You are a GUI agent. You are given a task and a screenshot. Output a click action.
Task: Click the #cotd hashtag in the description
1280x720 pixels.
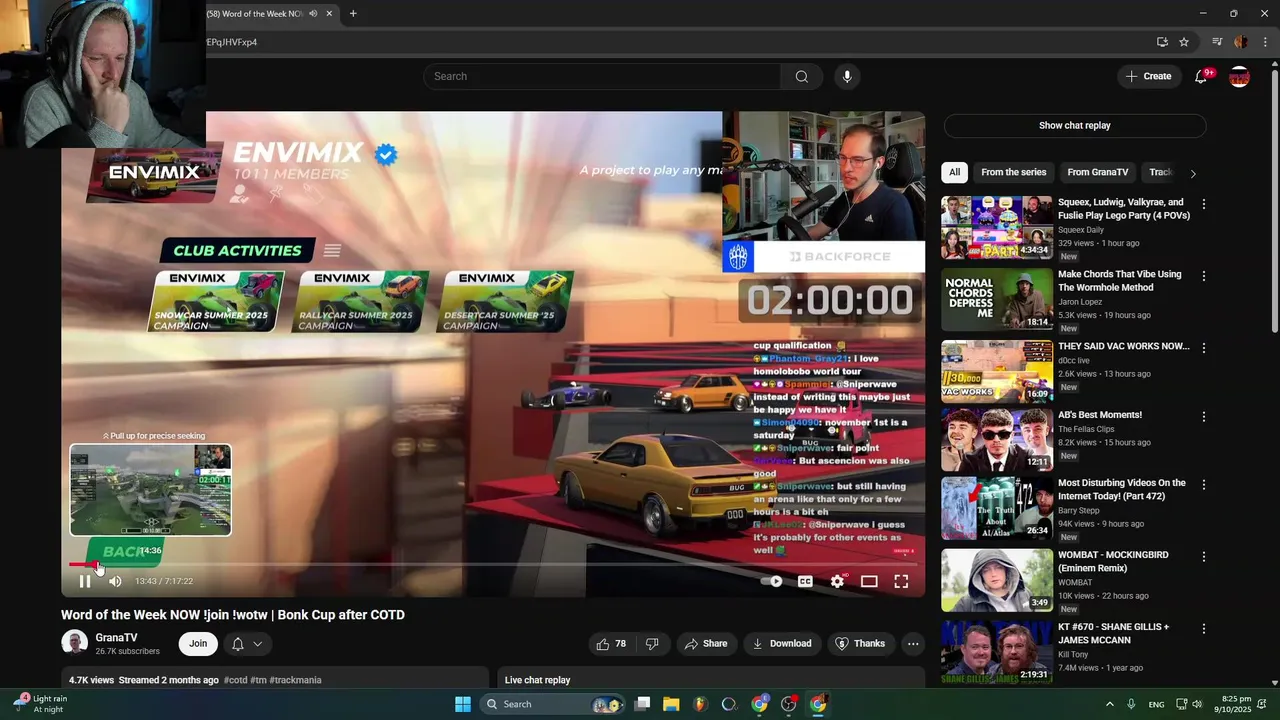point(236,680)
